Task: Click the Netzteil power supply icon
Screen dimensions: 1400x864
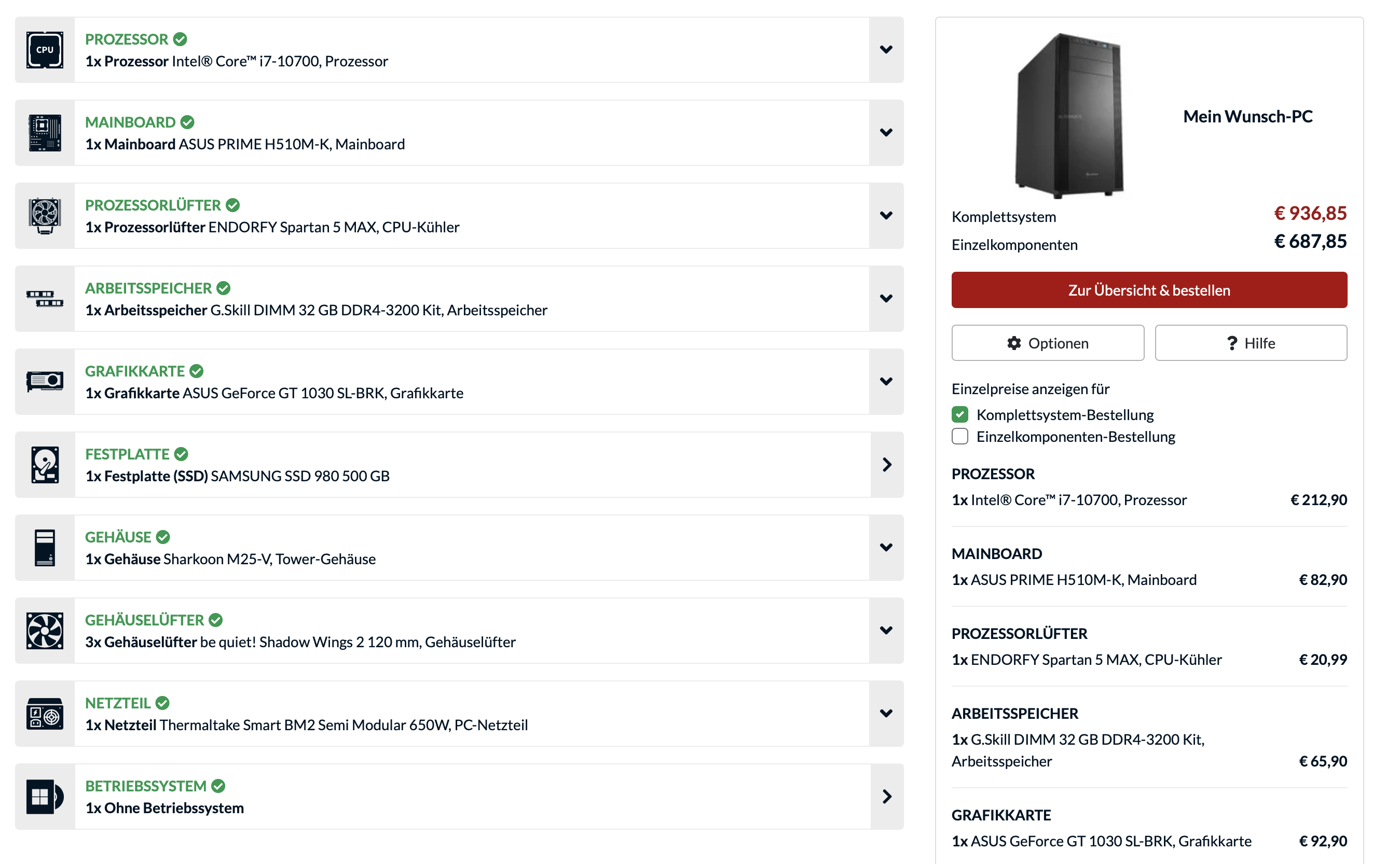Action: pos(45,713)
